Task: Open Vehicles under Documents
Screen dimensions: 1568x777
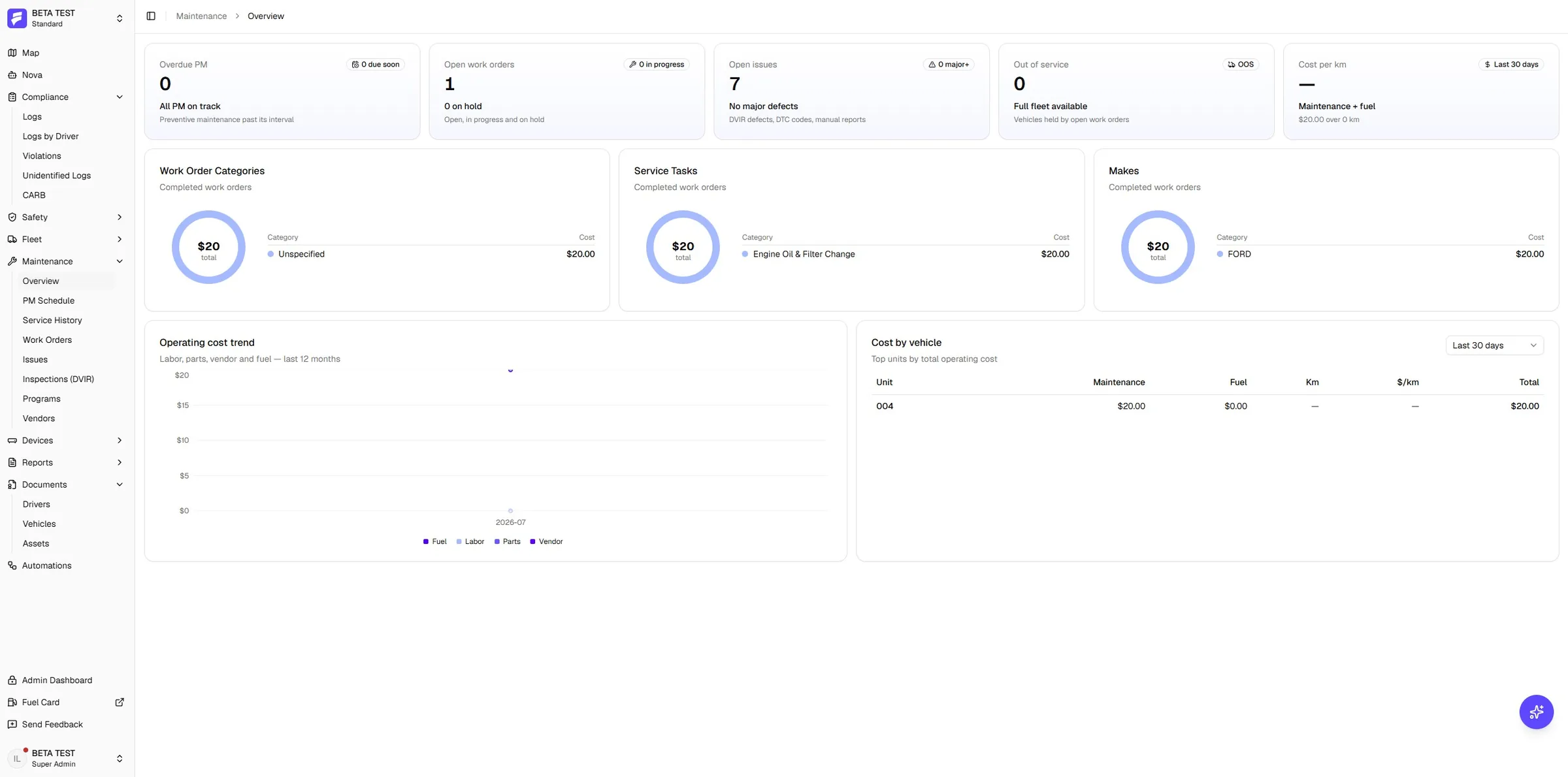Action: point(39,524)
